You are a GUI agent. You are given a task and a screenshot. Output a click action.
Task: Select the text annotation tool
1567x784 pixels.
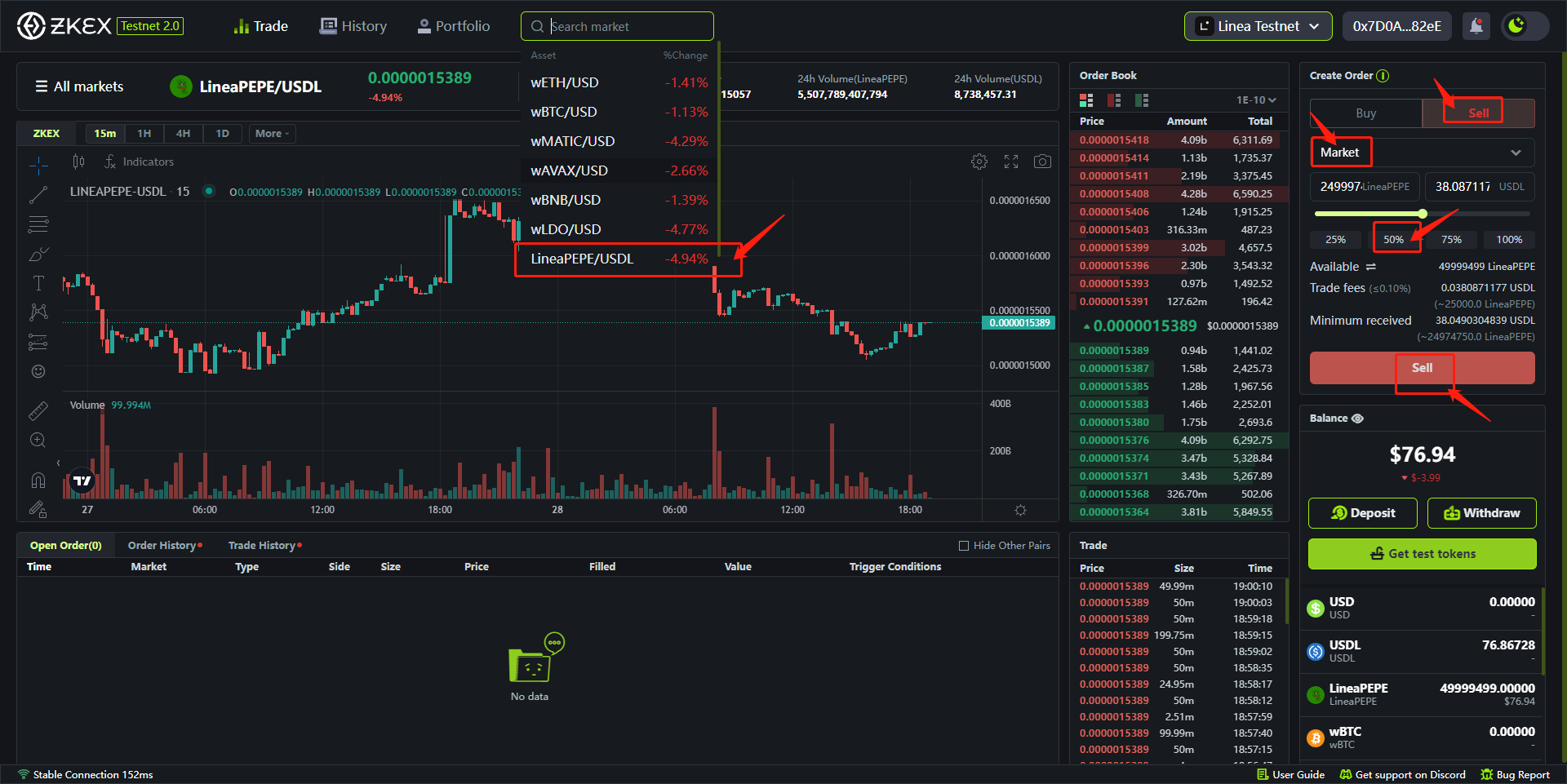click(38, 283)
